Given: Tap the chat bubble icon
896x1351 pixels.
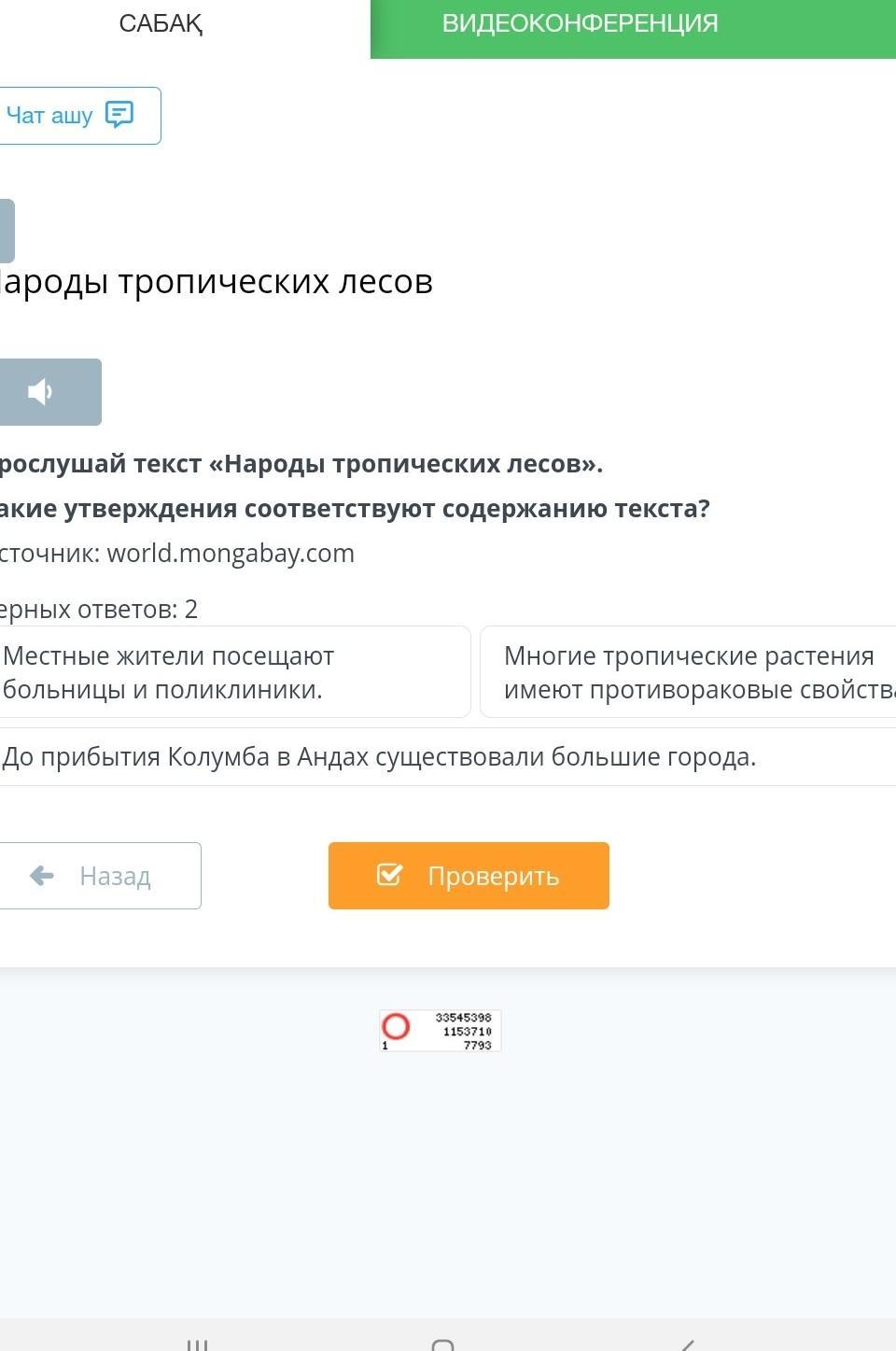Looking at the screenshot, I should 119,114.
